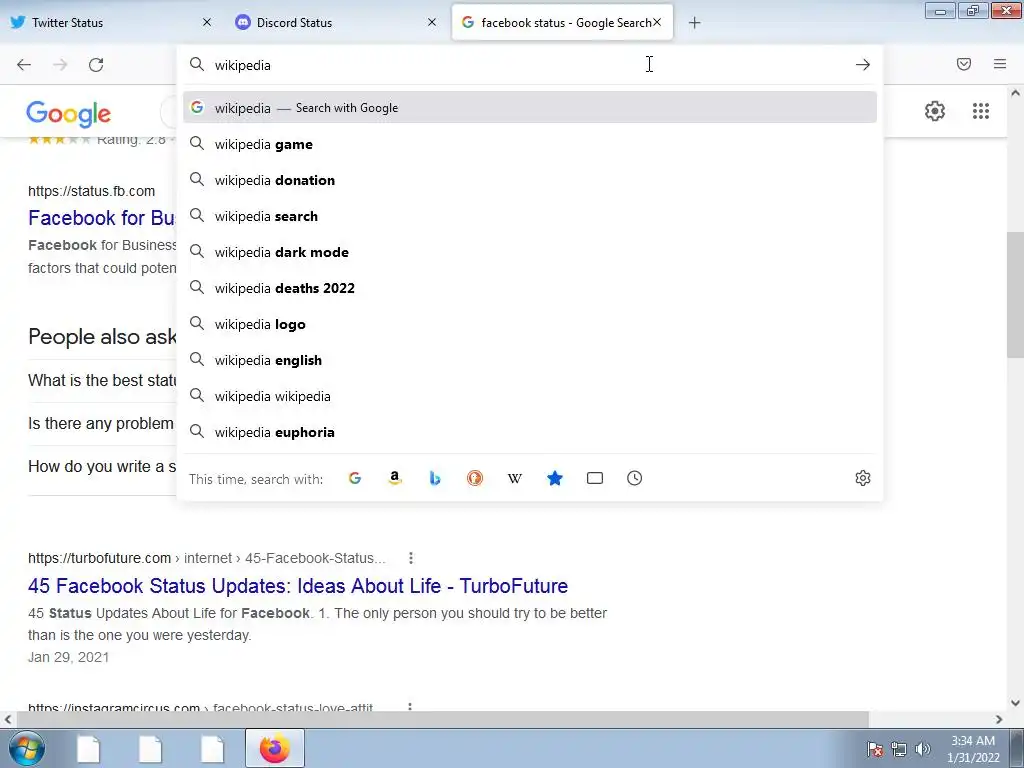Click the scroll down arrow
Screen dimensions: 1024x768
coord(1015,703)
